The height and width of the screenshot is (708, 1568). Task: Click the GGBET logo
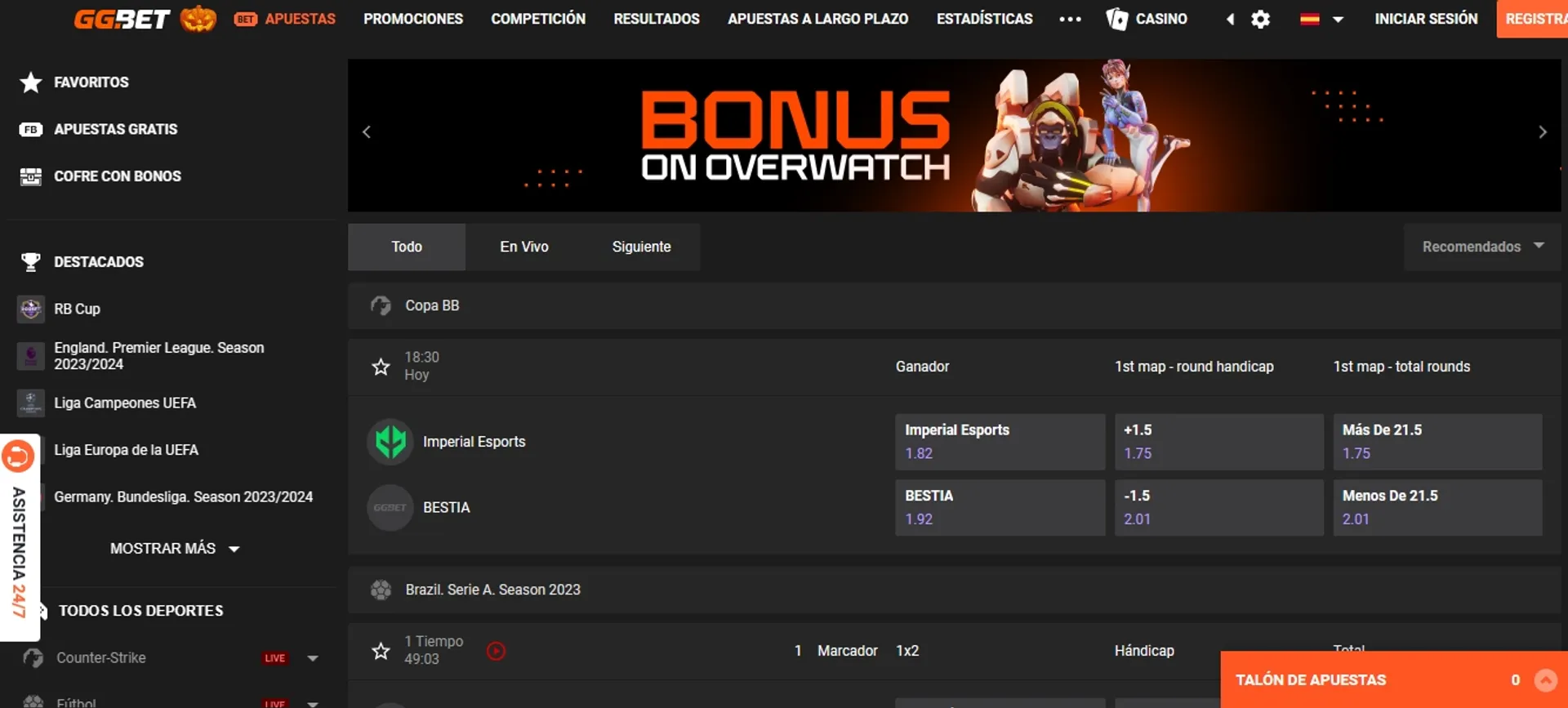122,19
